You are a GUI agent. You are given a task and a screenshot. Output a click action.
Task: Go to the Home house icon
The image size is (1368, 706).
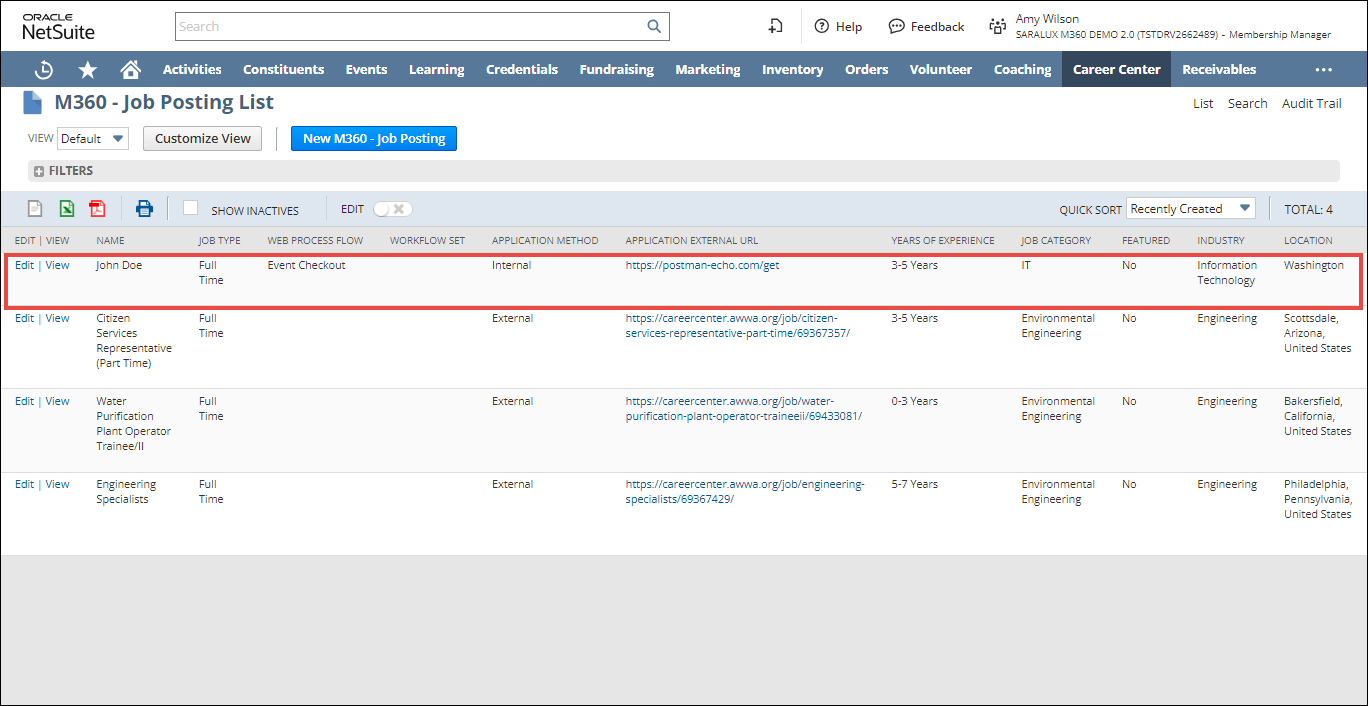tap(130, 70)
